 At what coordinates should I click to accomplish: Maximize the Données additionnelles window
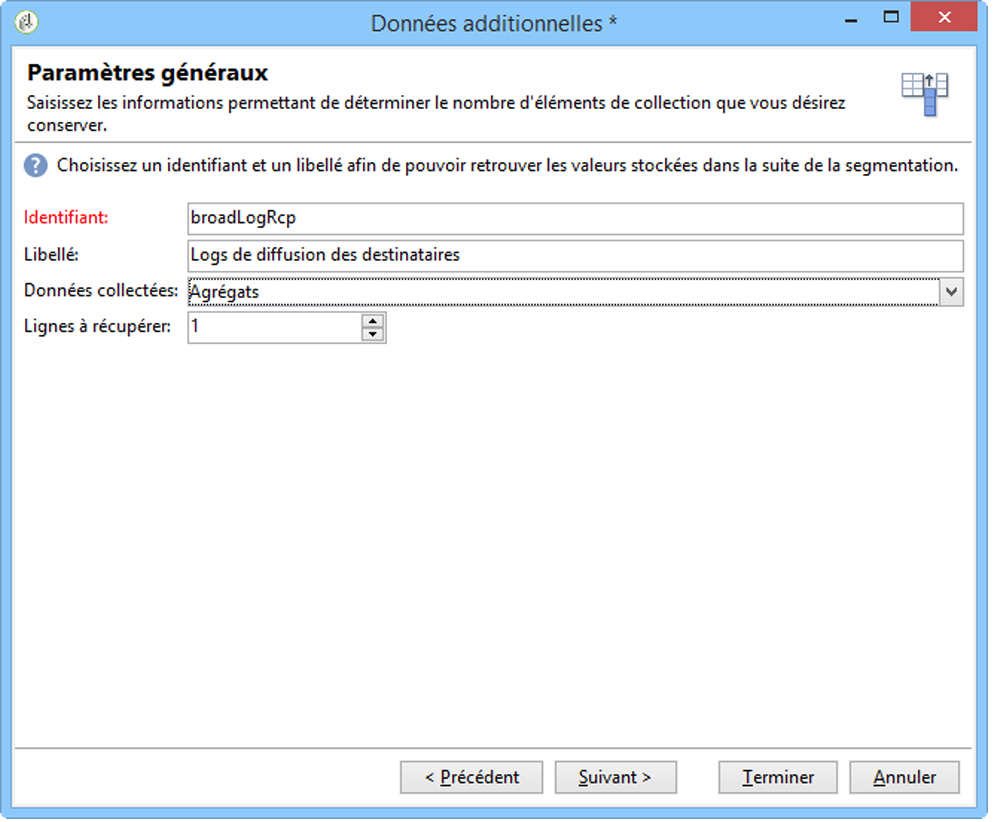891,18
